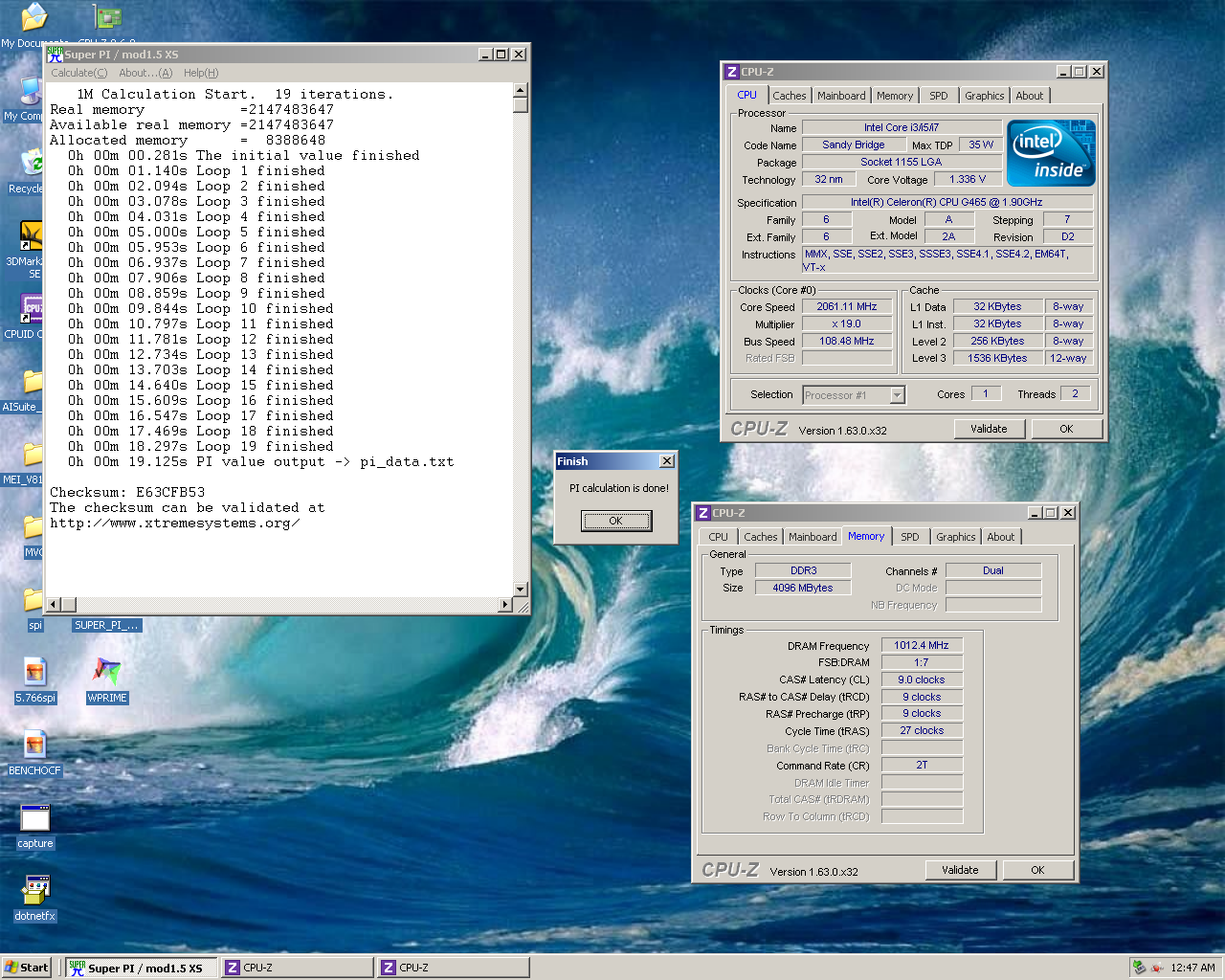Open the Start menu
The image size is (1225, 980).
[x=27, y=968]
